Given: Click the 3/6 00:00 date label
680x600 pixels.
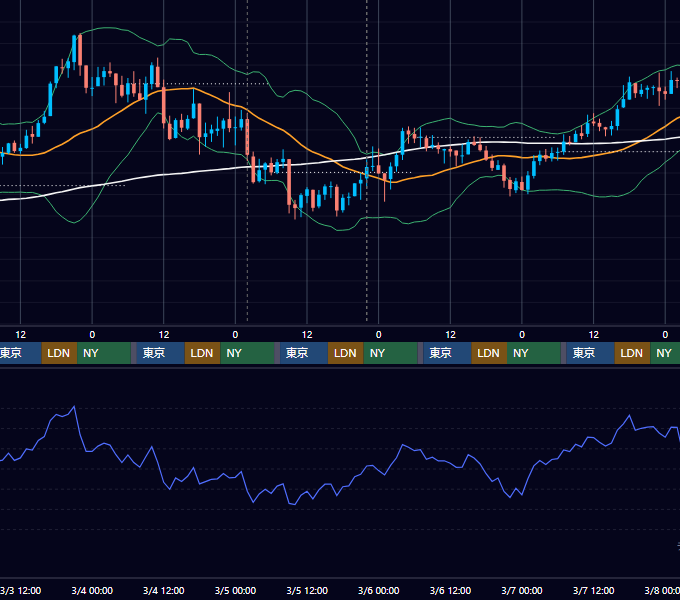Looking at the screenshot, I should 379,590.
